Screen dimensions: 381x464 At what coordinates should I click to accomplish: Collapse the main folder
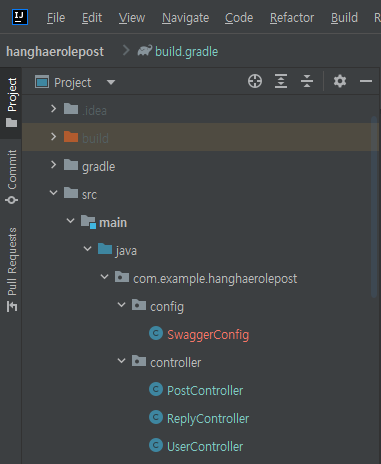click(x=70, y=220)
